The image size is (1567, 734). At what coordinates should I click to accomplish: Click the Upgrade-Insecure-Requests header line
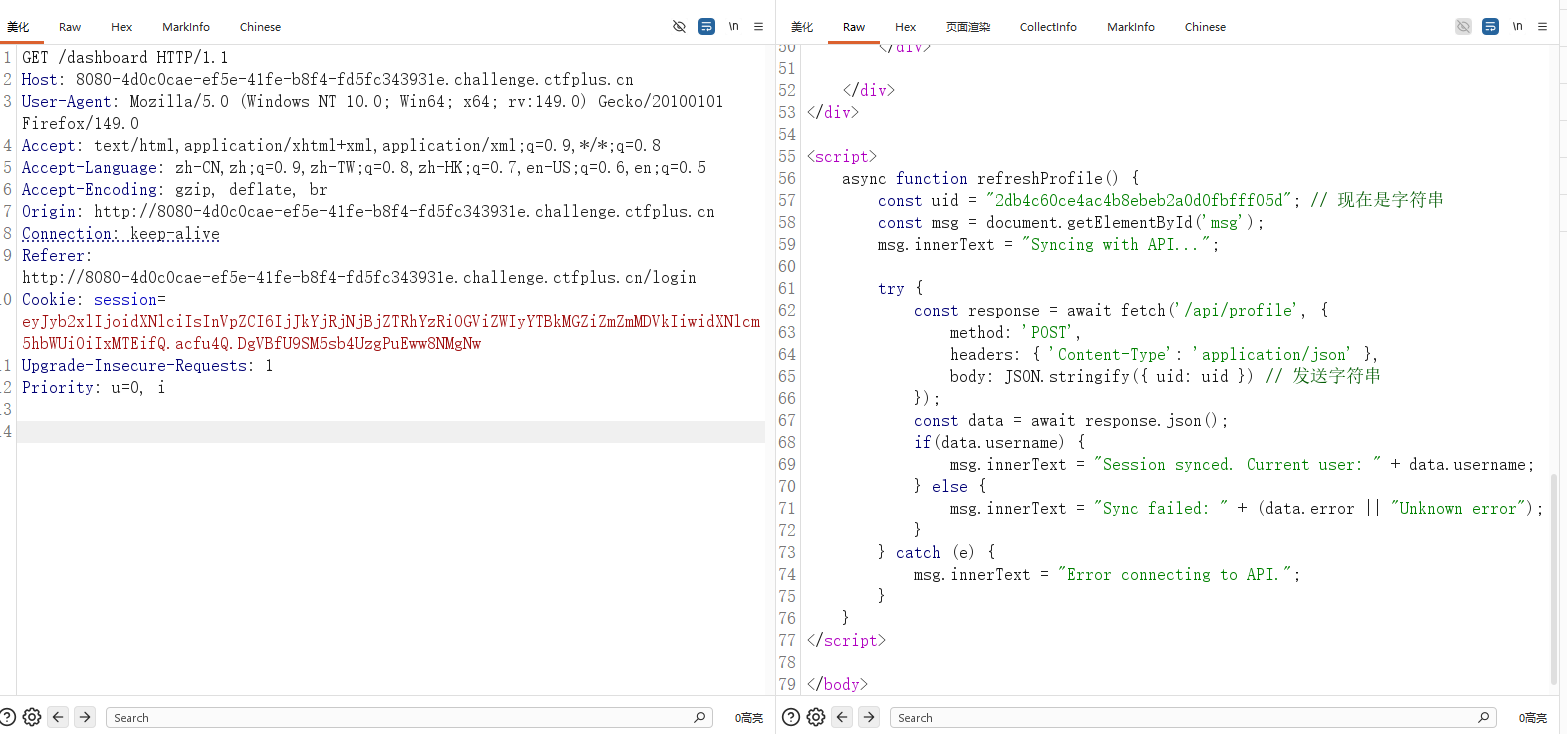(147, 366)
